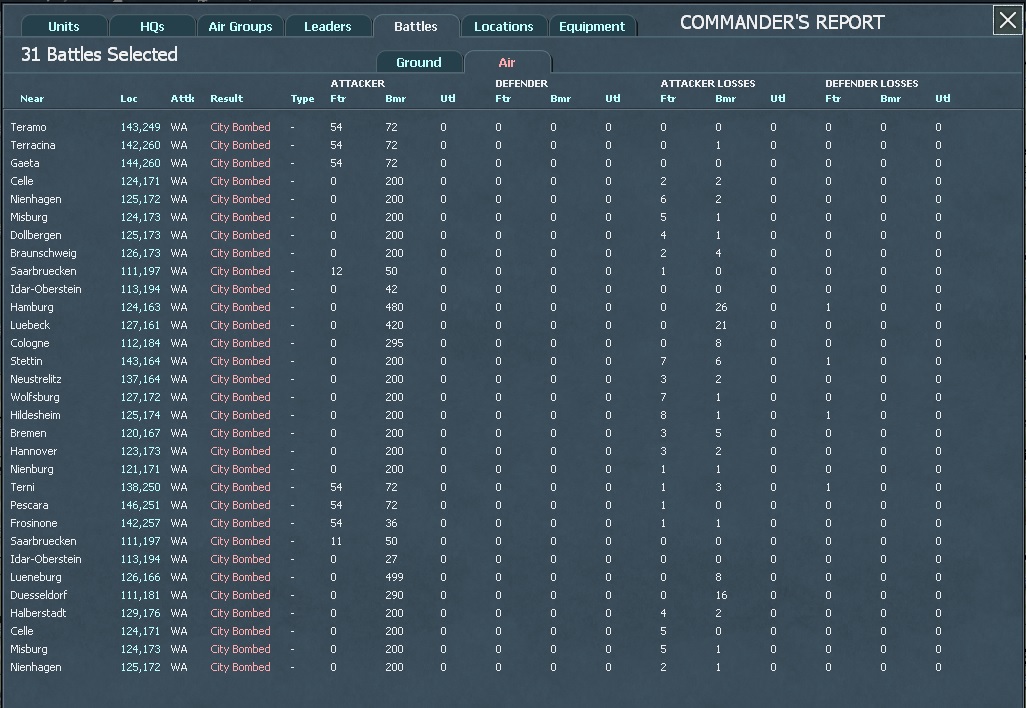Open location 112,184 for Cologne
Viewport: 1026px width, 708px height.
(x=140, y=343)
